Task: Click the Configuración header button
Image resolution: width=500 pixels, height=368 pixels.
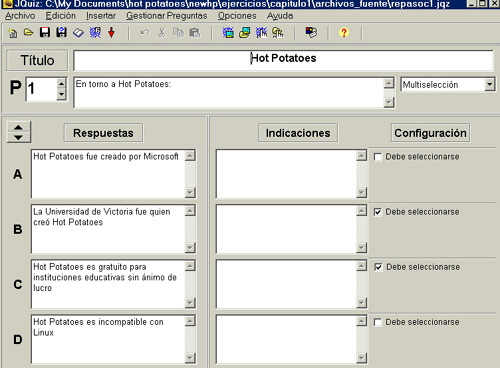Action: [430, 133]
